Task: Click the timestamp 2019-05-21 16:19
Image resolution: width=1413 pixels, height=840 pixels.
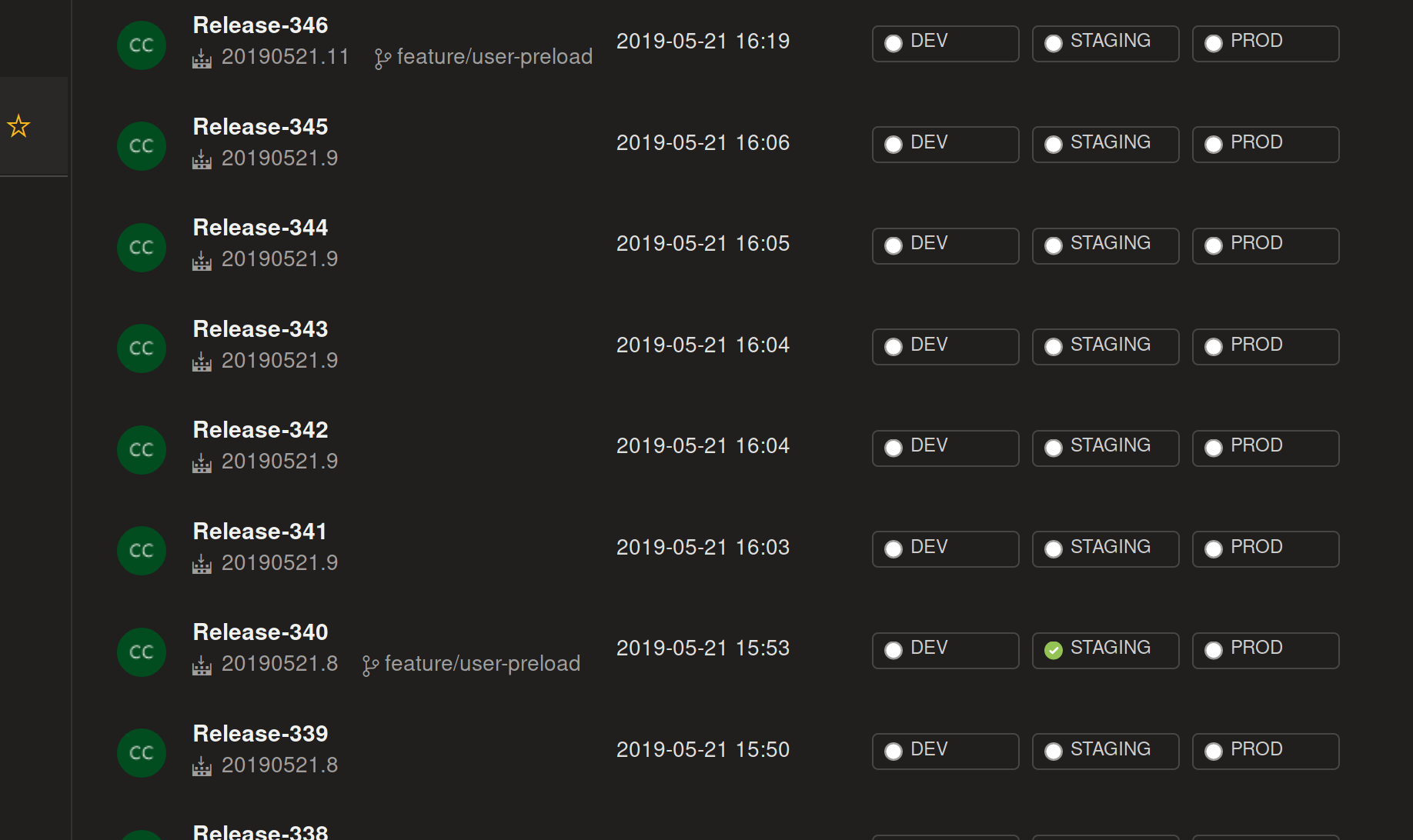Action: tap(703, 41)
